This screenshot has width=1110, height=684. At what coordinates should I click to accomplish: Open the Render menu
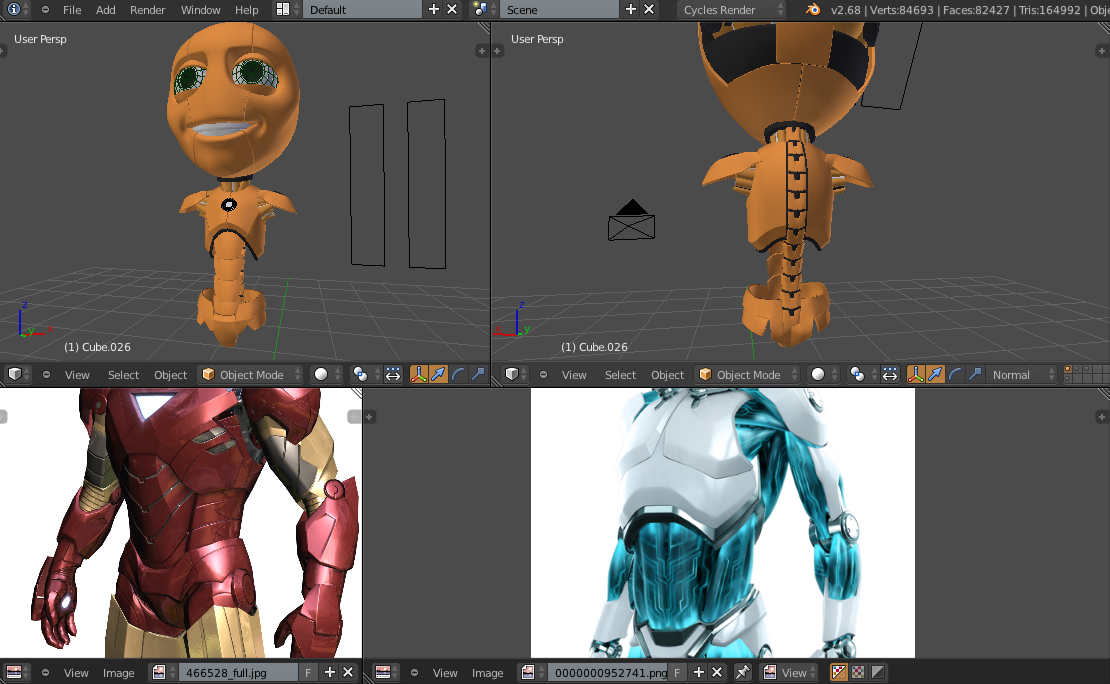(147, 10)
